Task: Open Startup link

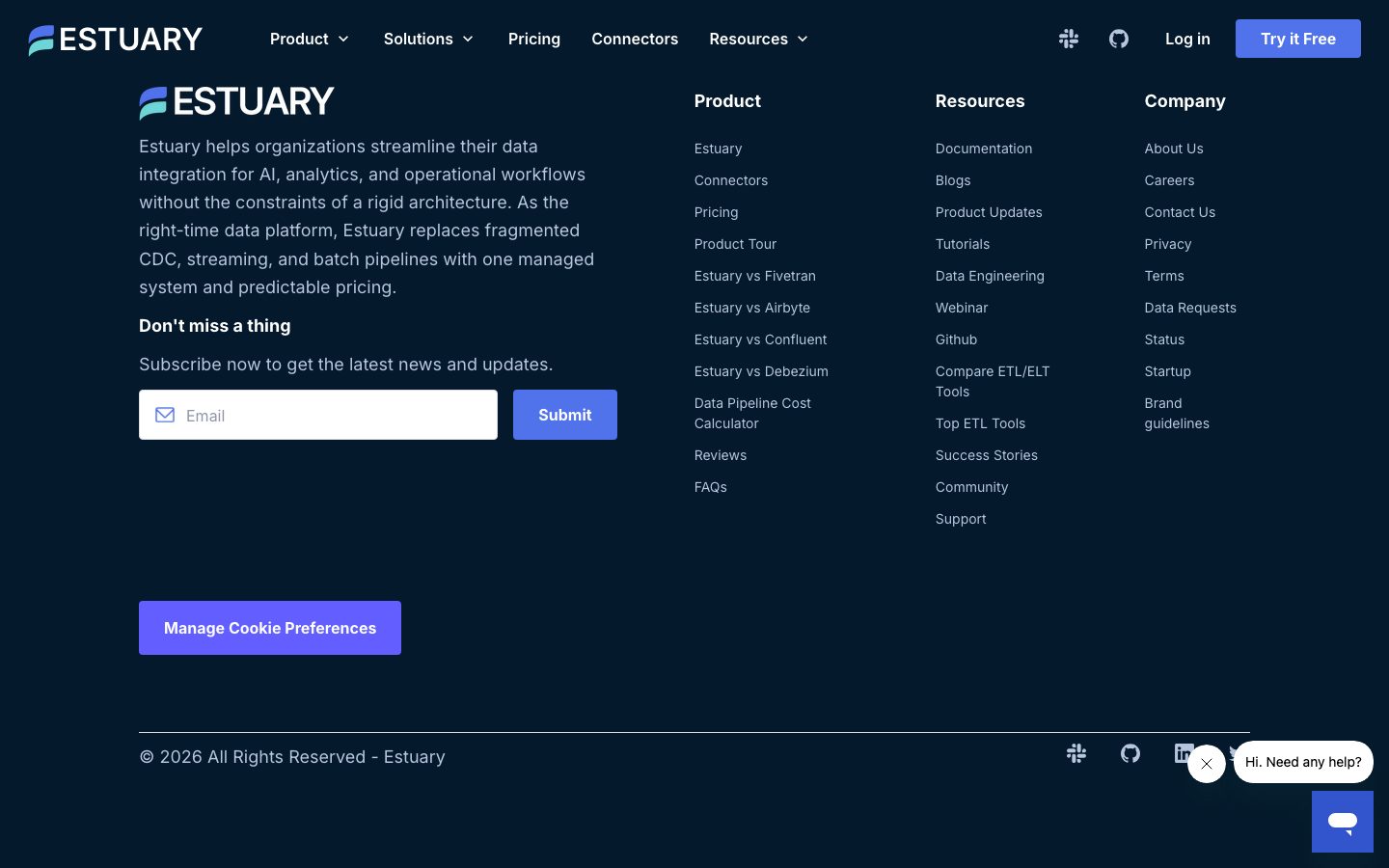Action: click(1168, 371)
